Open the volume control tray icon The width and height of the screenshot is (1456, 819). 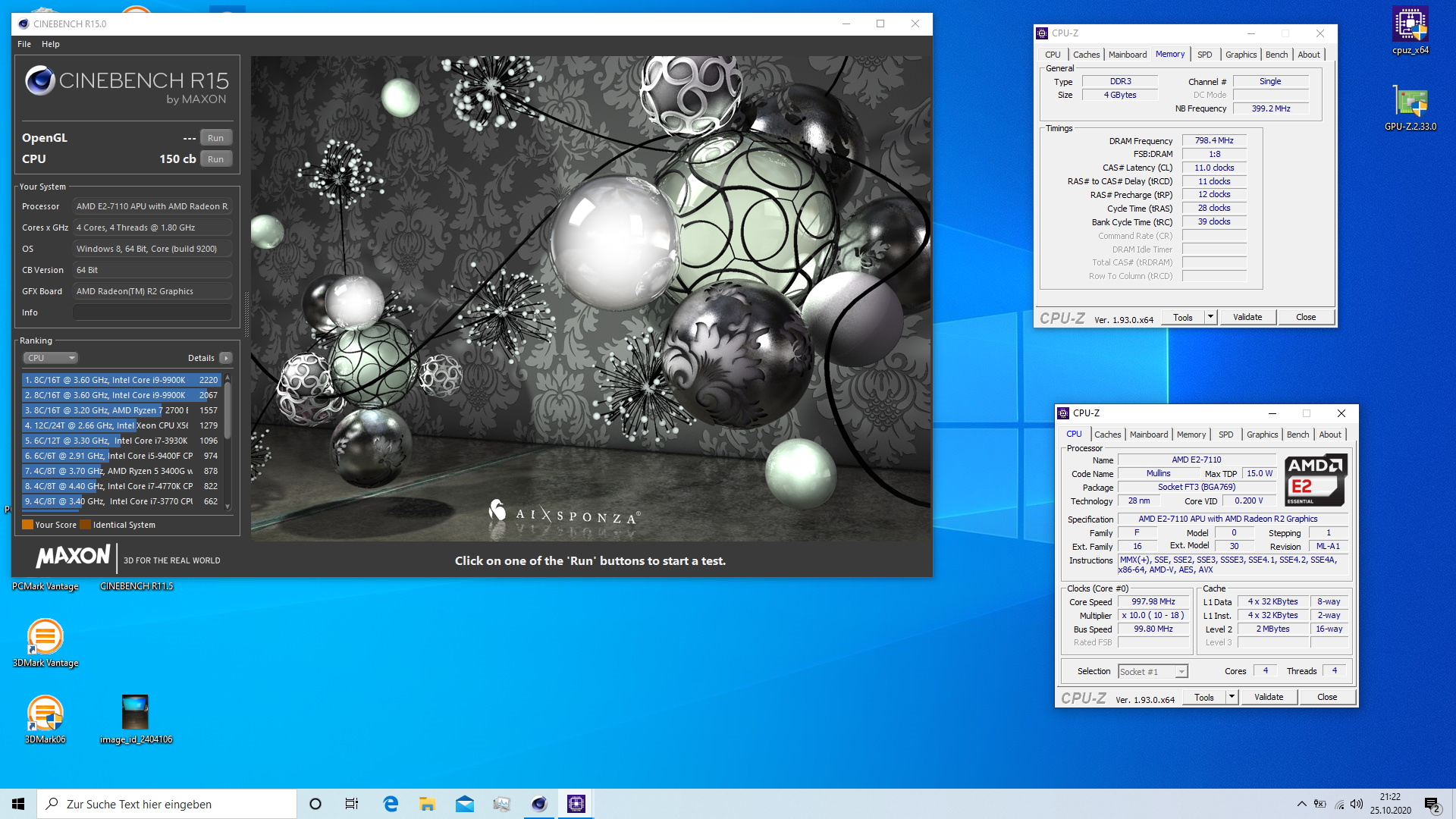(x=1357, y=804)
